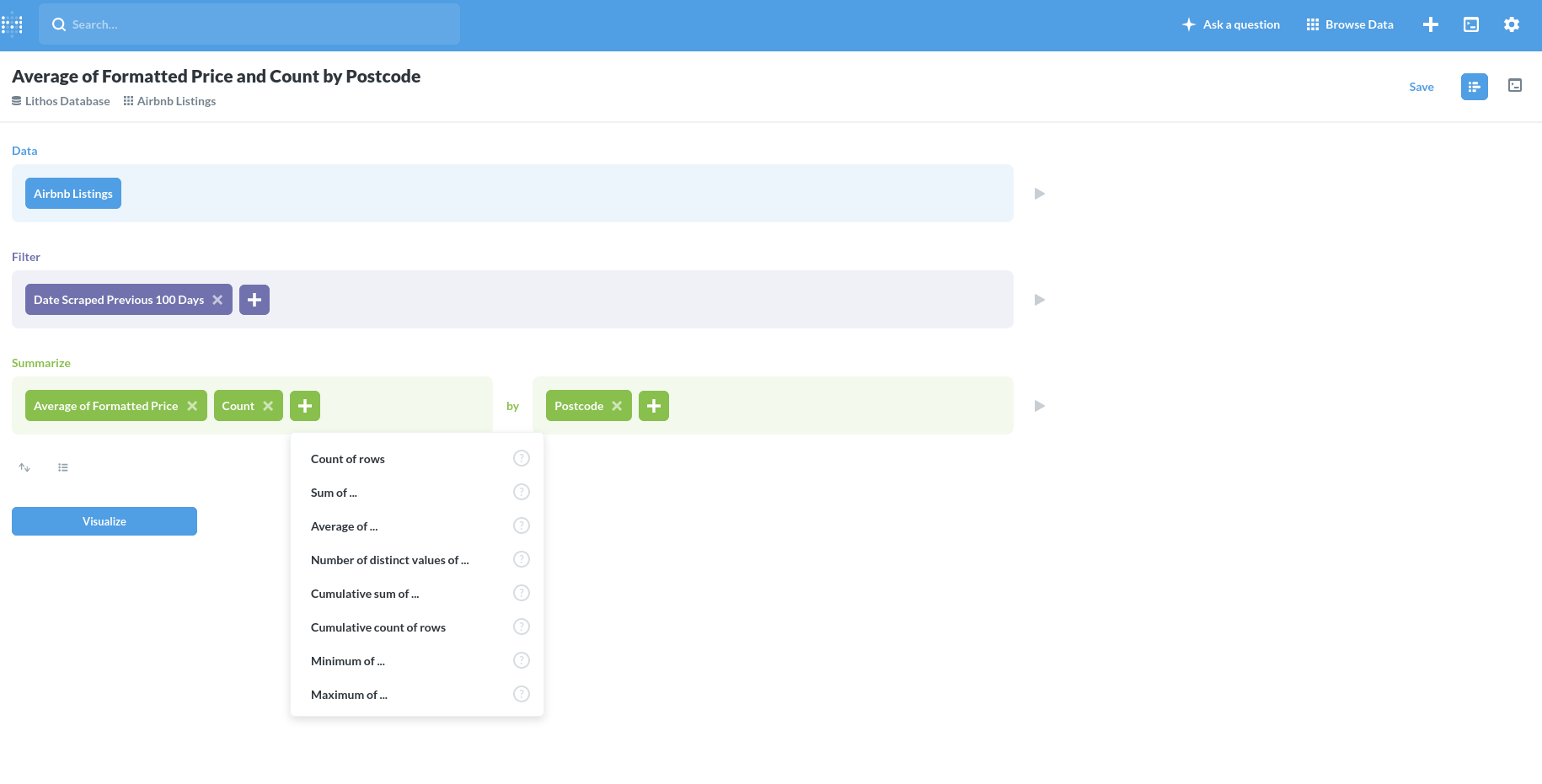Image resolution: width=1542 pixels, height=784 pixels.
Task: Click green plus to add metric
Action: tap(305, 406)
